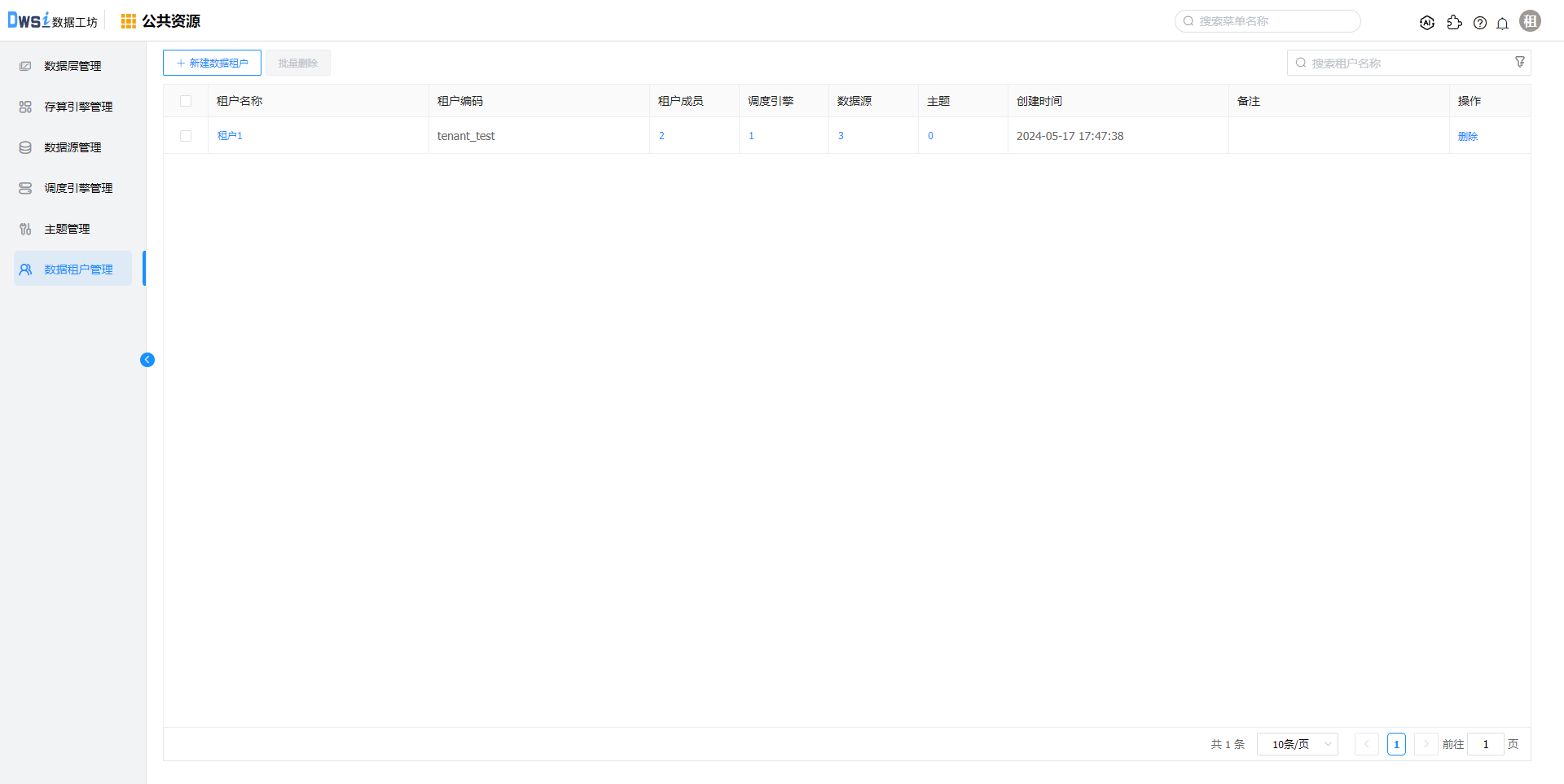Viewport: 1564px width, 784px height.
Task: Open the 租户1 tenant name link
Action: pyautogui.click(x=230, y=136)
